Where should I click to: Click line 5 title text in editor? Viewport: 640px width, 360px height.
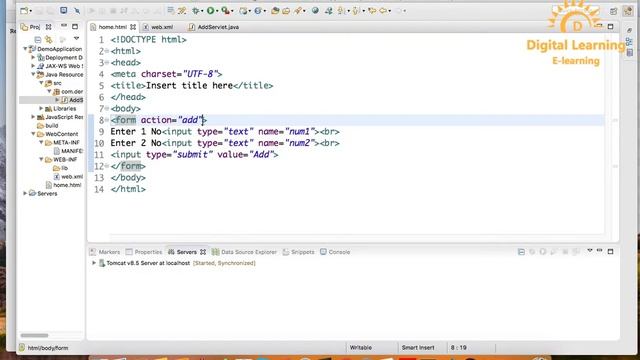[189, 86]
